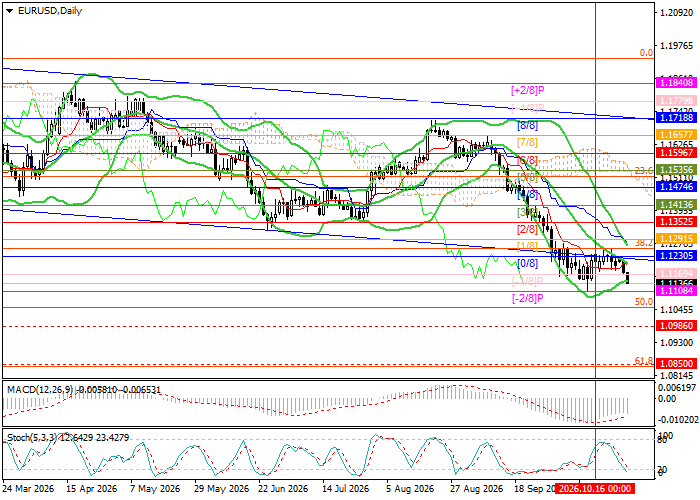Click the olive 1.15356 price label

click(676, 170)
